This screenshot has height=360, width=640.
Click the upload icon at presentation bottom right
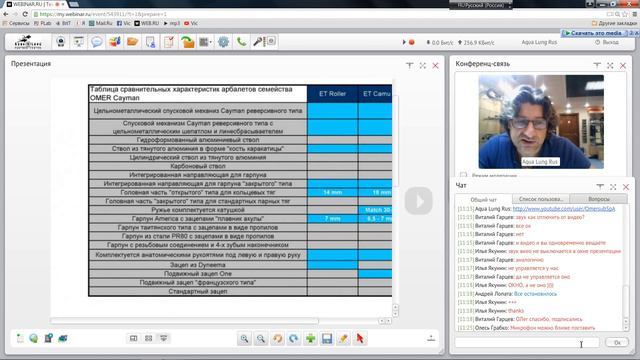[x=431, y=338]
